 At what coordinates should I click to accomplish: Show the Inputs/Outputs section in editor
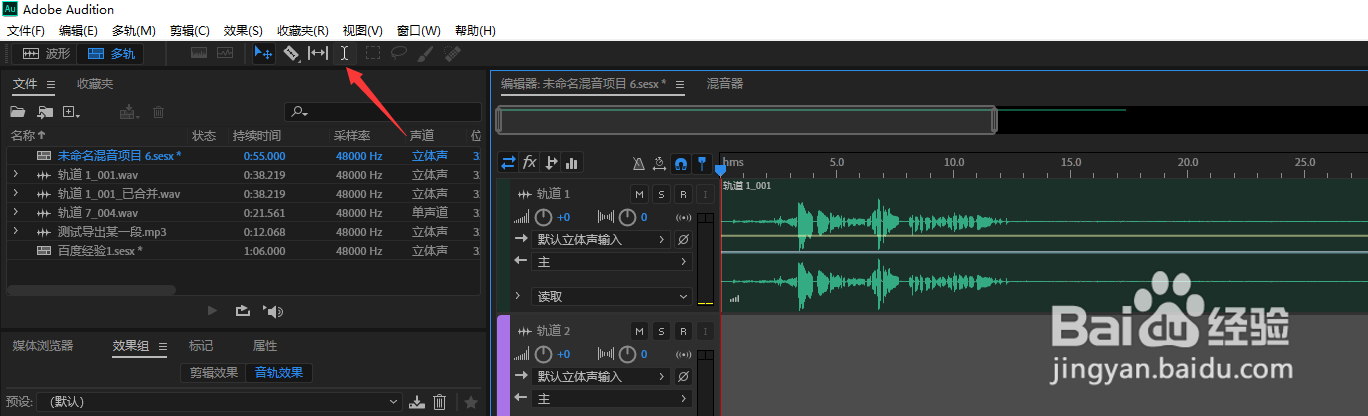pos(509,162)
